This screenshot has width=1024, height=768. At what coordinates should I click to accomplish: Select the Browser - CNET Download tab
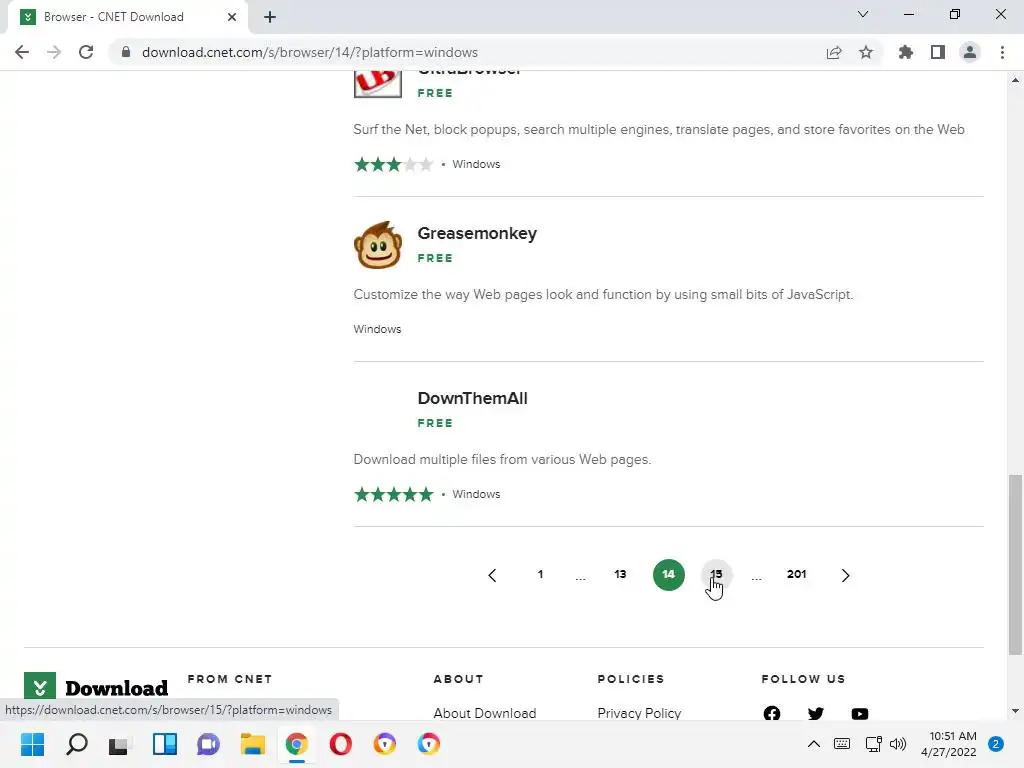tap(127, 17)
